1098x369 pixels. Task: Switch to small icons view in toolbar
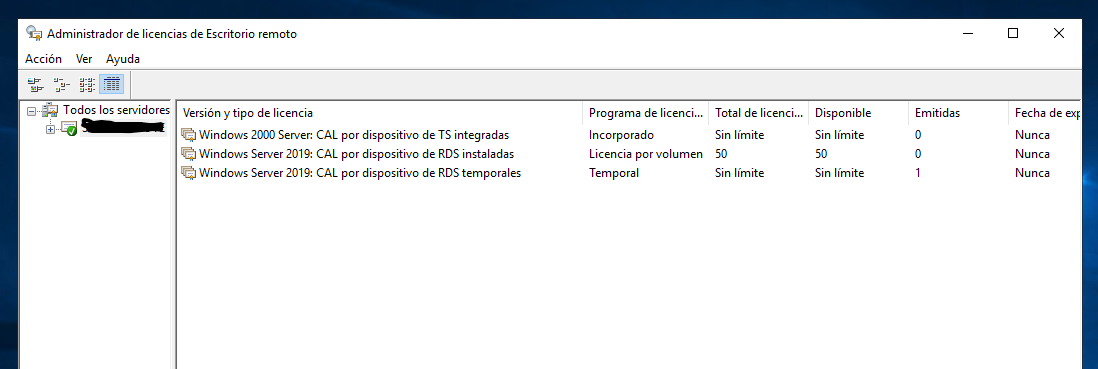(x=61, y=85)
